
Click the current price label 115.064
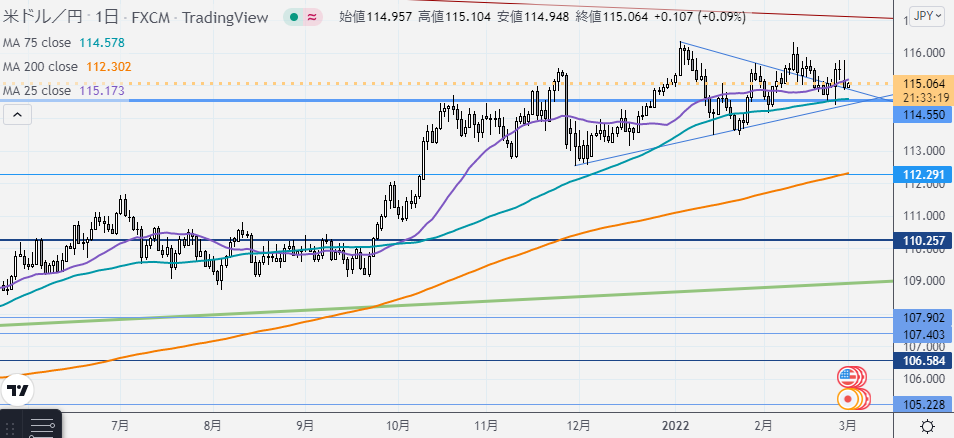pyautogui.click(x=924, y=84)
